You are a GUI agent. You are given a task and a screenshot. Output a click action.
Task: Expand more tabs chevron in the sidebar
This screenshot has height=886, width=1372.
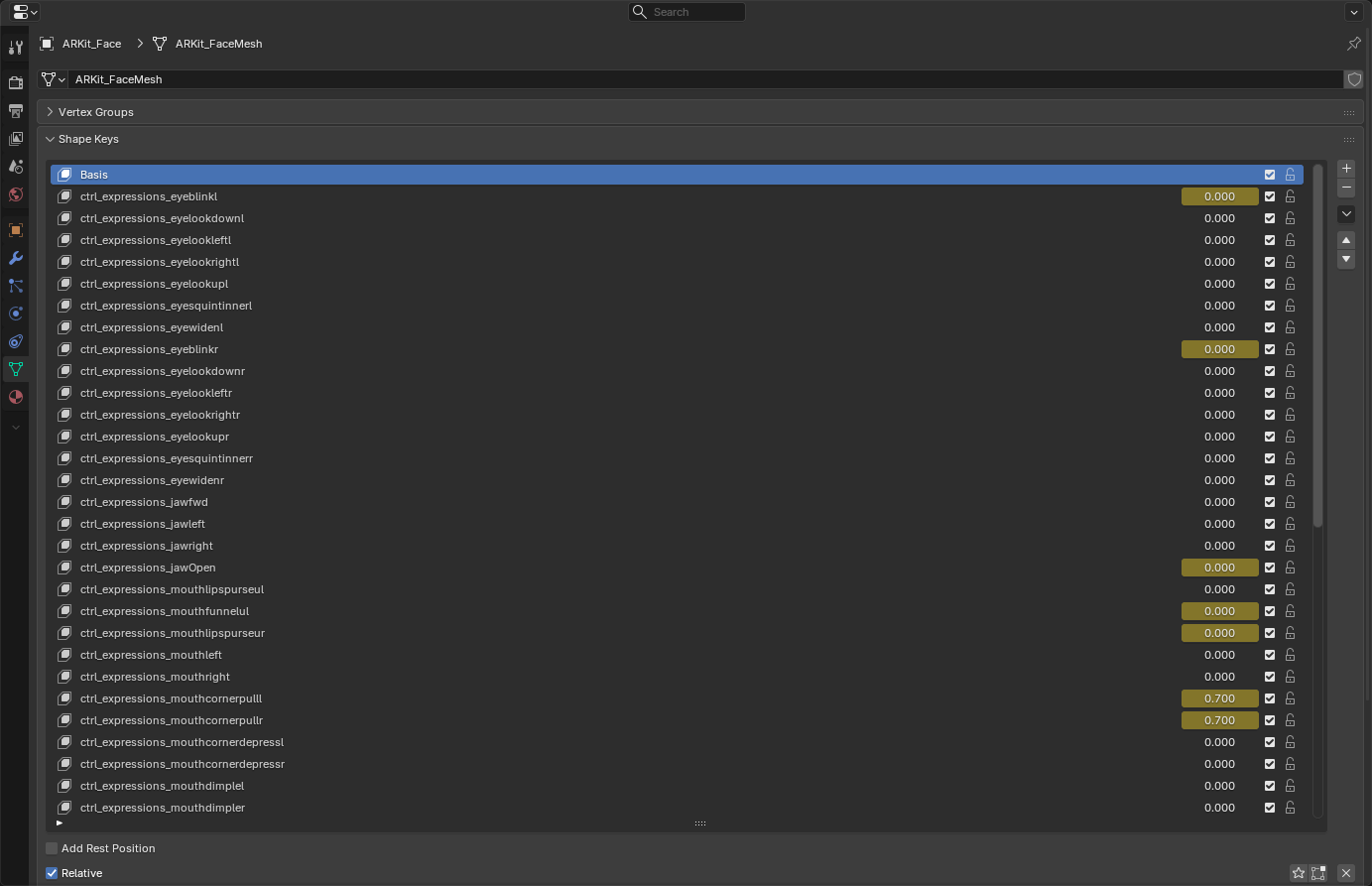[15, 428]
